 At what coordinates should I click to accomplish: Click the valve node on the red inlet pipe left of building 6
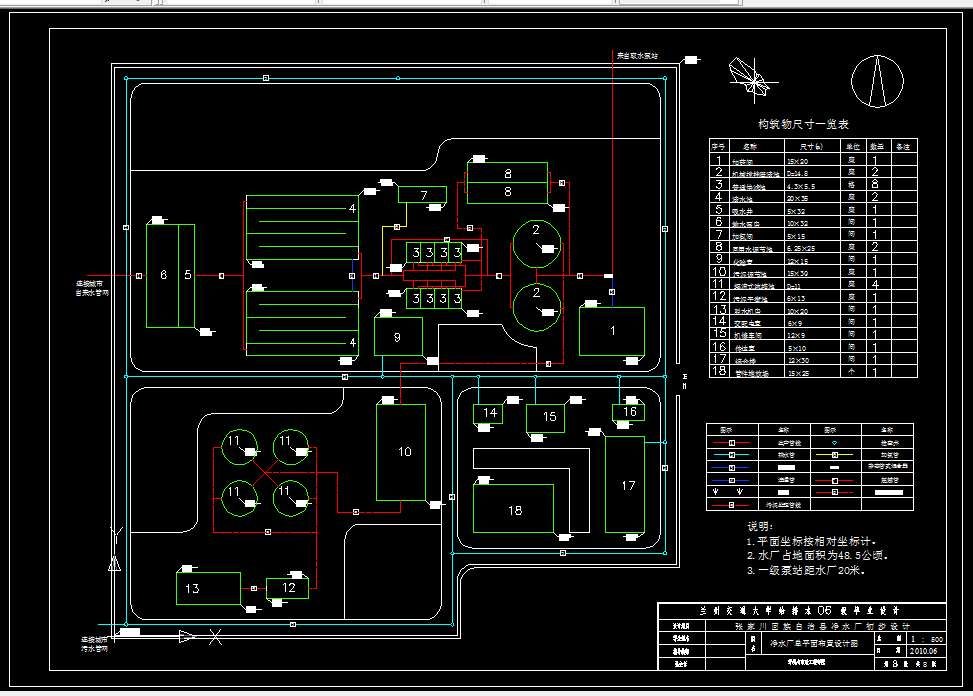(139, 275)
